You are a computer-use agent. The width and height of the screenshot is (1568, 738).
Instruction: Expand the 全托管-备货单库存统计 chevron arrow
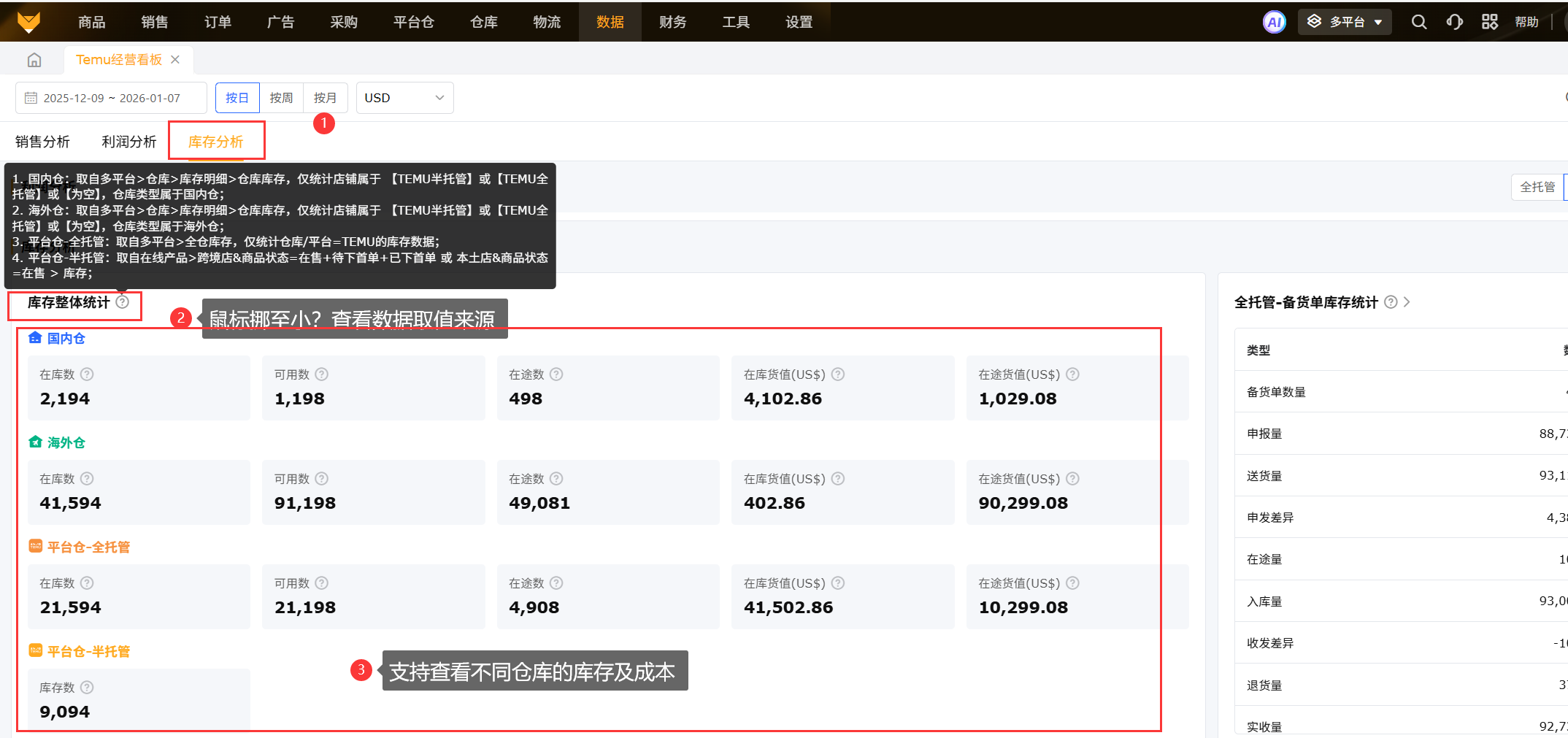1407,301
